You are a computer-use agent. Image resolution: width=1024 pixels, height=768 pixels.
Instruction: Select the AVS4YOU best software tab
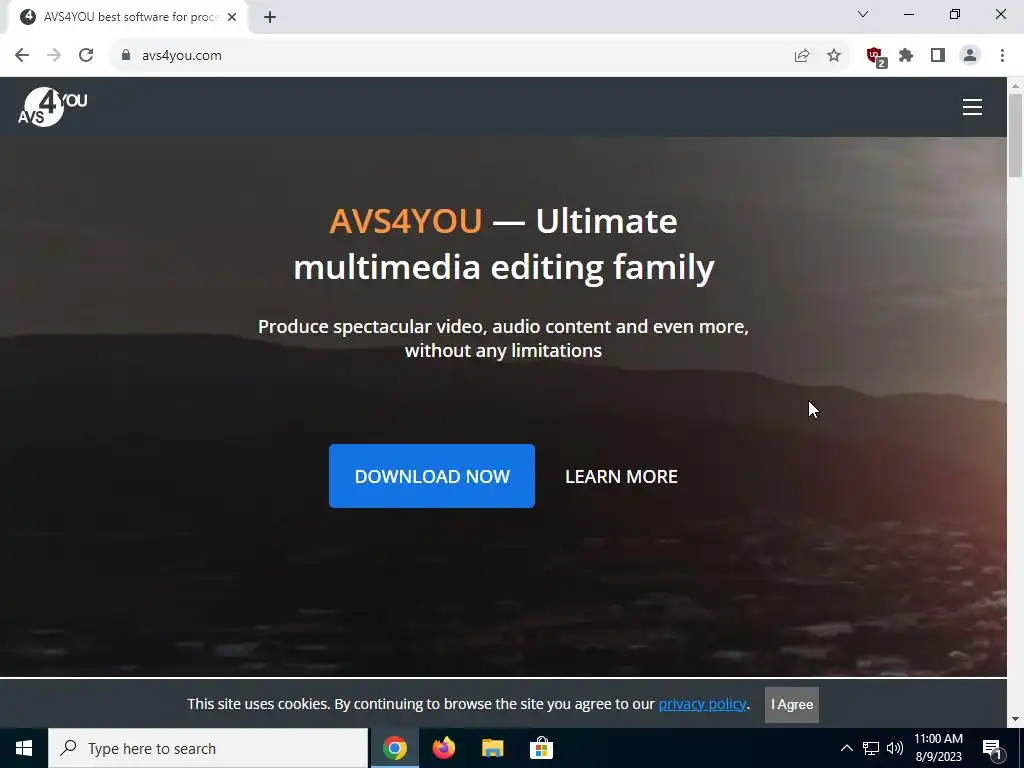pos(127,17)
